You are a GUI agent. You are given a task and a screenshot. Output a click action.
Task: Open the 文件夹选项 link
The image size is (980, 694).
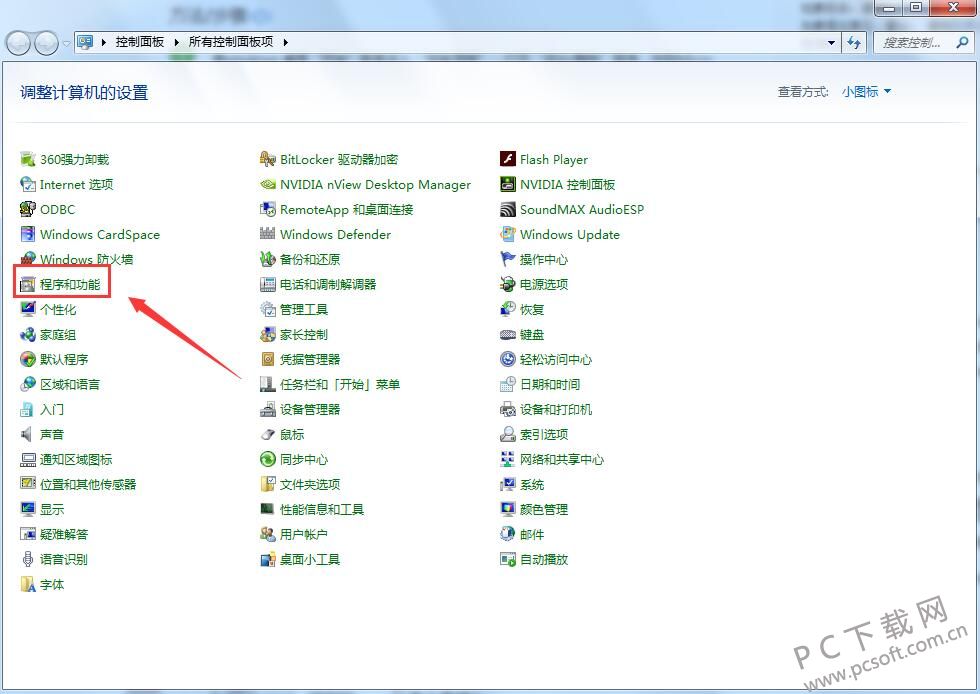(310, 485)
